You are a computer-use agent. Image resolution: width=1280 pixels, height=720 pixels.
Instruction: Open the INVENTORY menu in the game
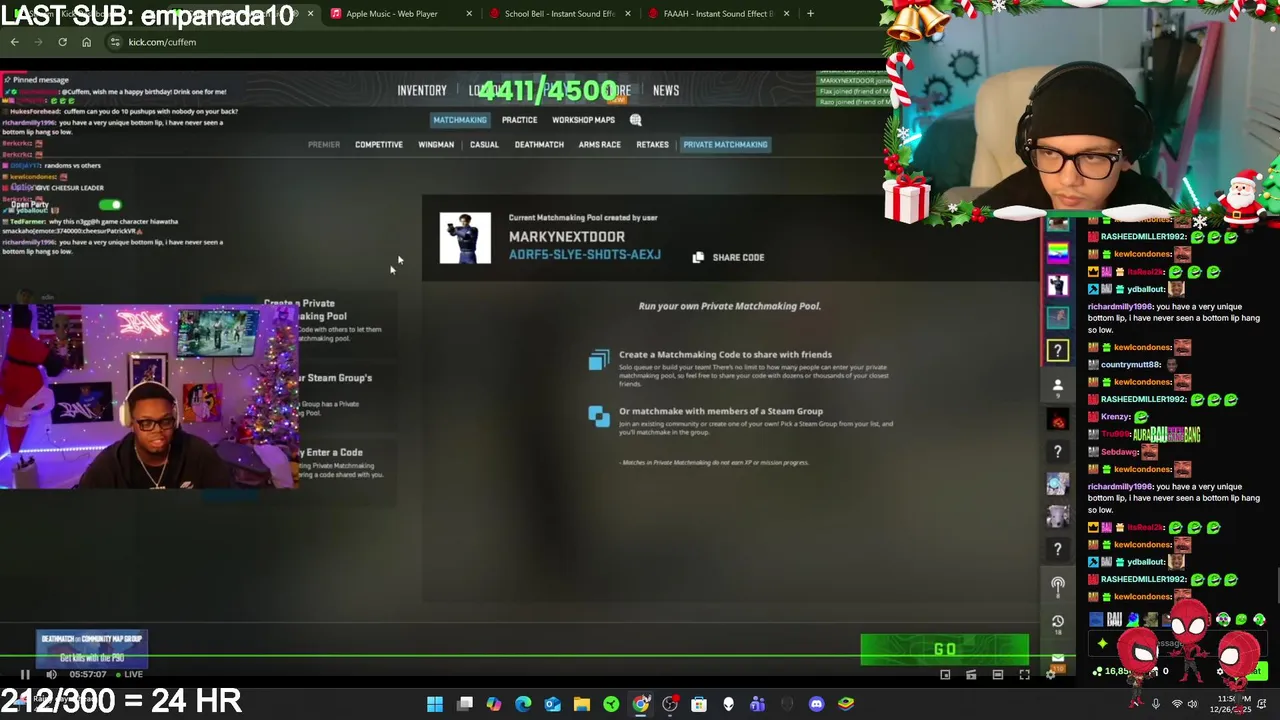pyautogui.click(x=422, y=90)
